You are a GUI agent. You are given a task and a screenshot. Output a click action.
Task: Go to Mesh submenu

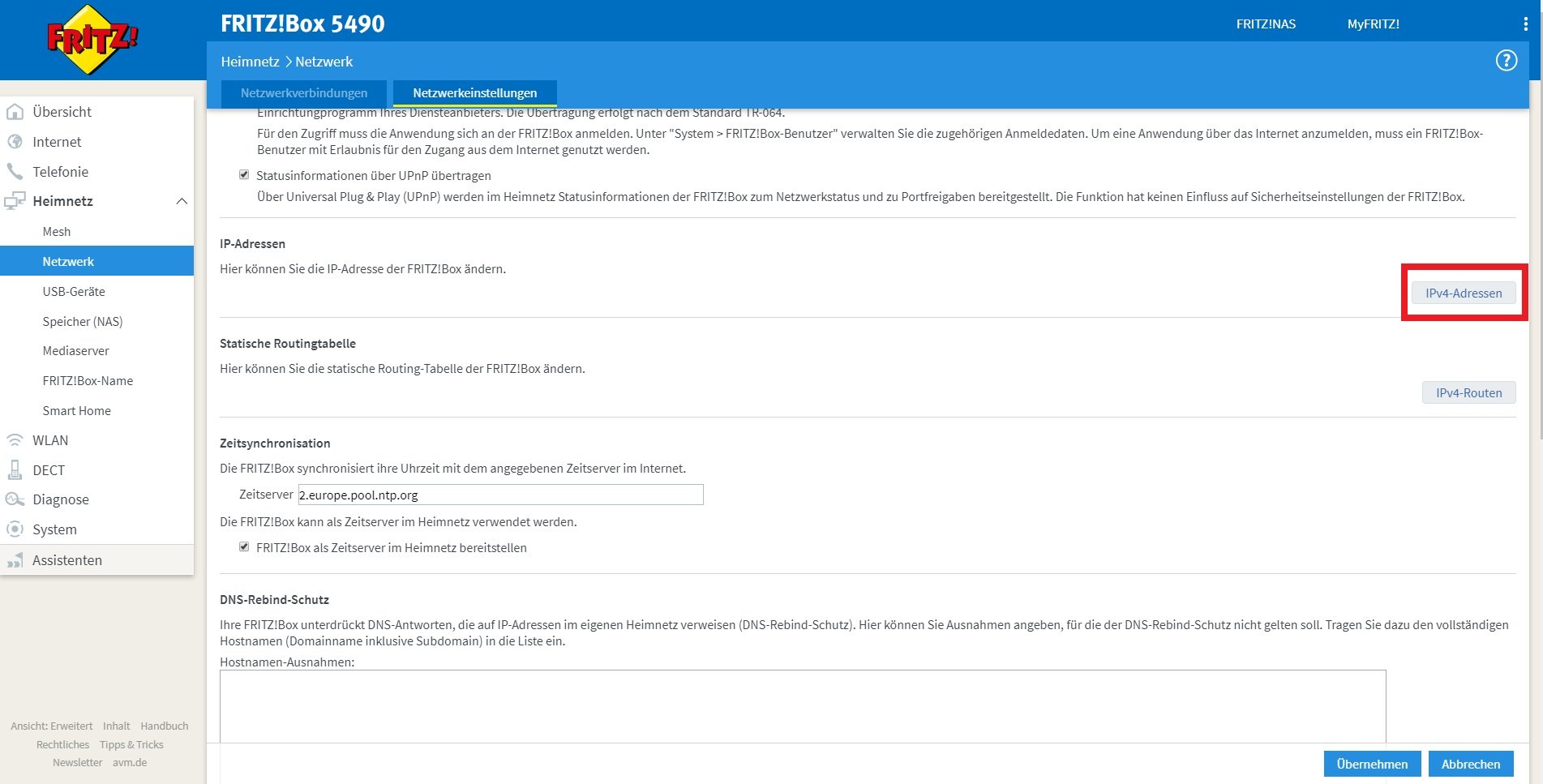pos(57,232)
